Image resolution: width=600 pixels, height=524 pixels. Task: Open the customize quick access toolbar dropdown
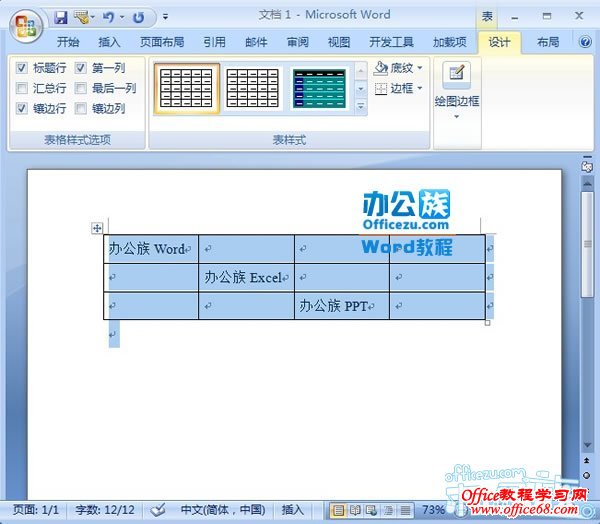[x=165, y=16]
